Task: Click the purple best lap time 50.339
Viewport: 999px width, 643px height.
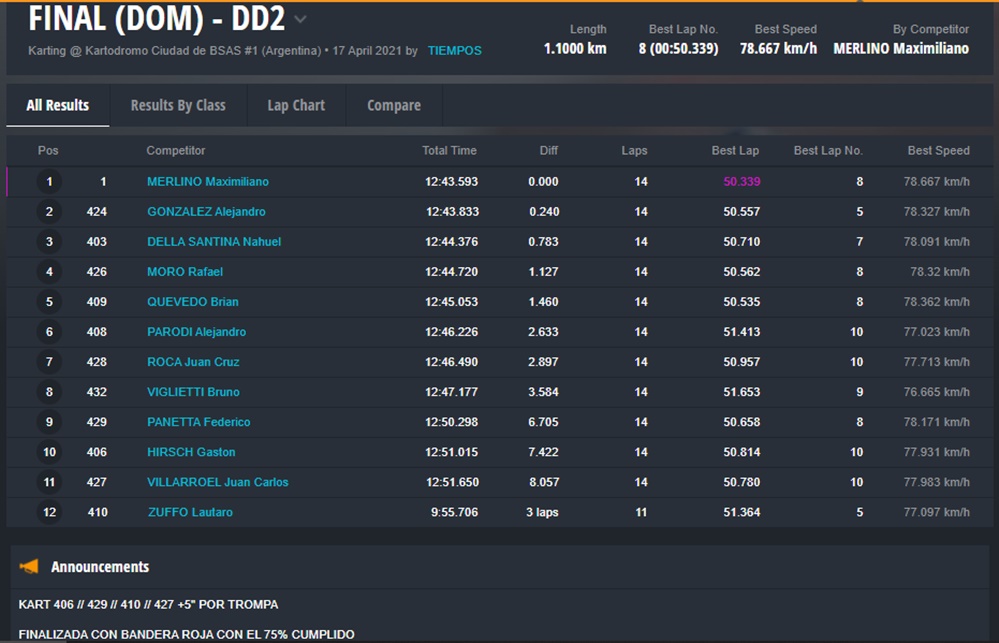Action: (x=741, y=182)
